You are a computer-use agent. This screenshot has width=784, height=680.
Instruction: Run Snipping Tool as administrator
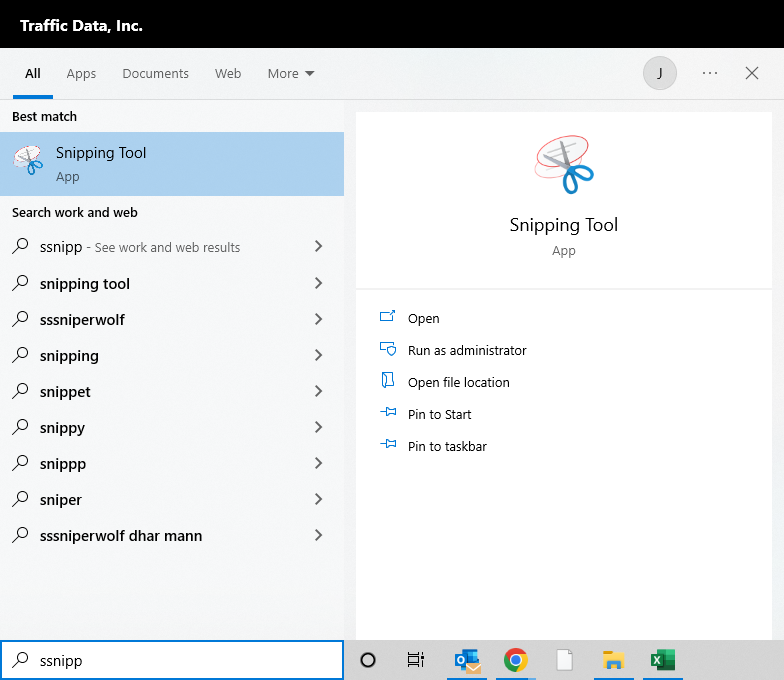pyautogui.click(x=466, y=350)
